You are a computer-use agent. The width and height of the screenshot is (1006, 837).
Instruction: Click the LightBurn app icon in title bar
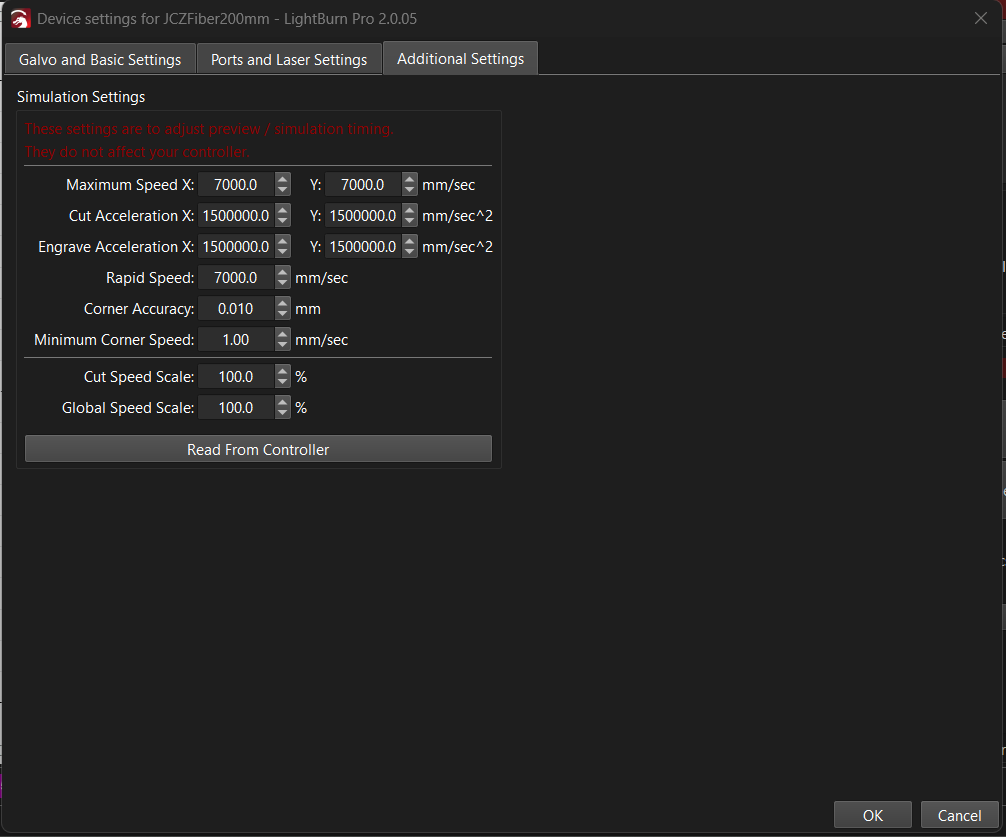tap(21, 19)
